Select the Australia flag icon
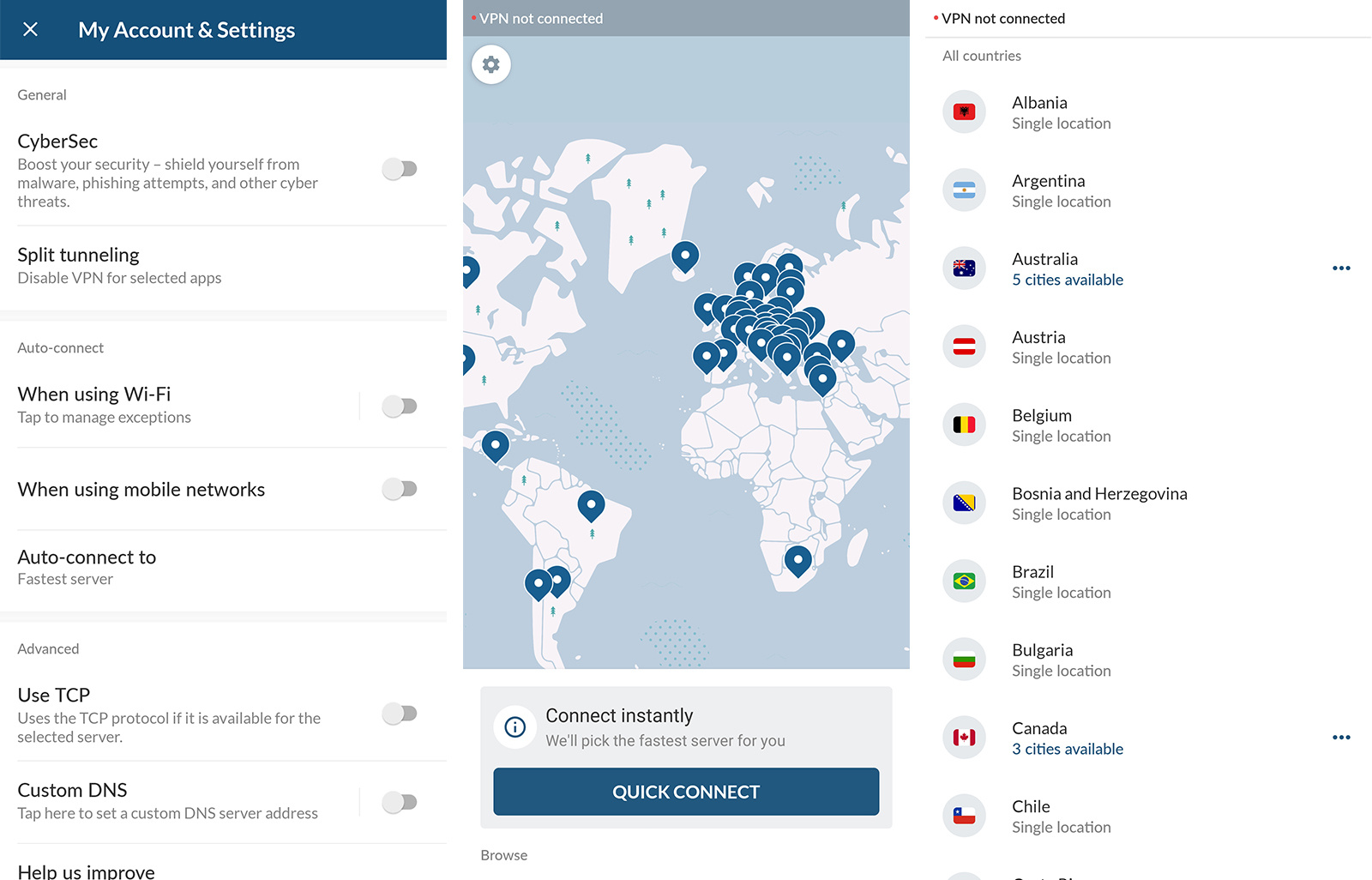1372x880 pixels. pyautogui.click(x=965, y=268)
